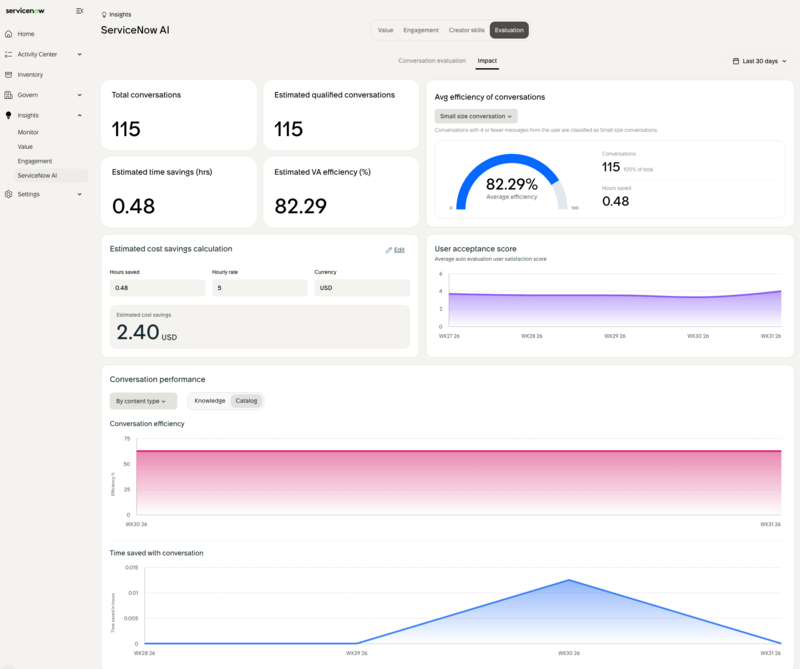This screenshot has width=800, height=669.
Task: Select the Impact subtab
Action: tap(487, 61)
